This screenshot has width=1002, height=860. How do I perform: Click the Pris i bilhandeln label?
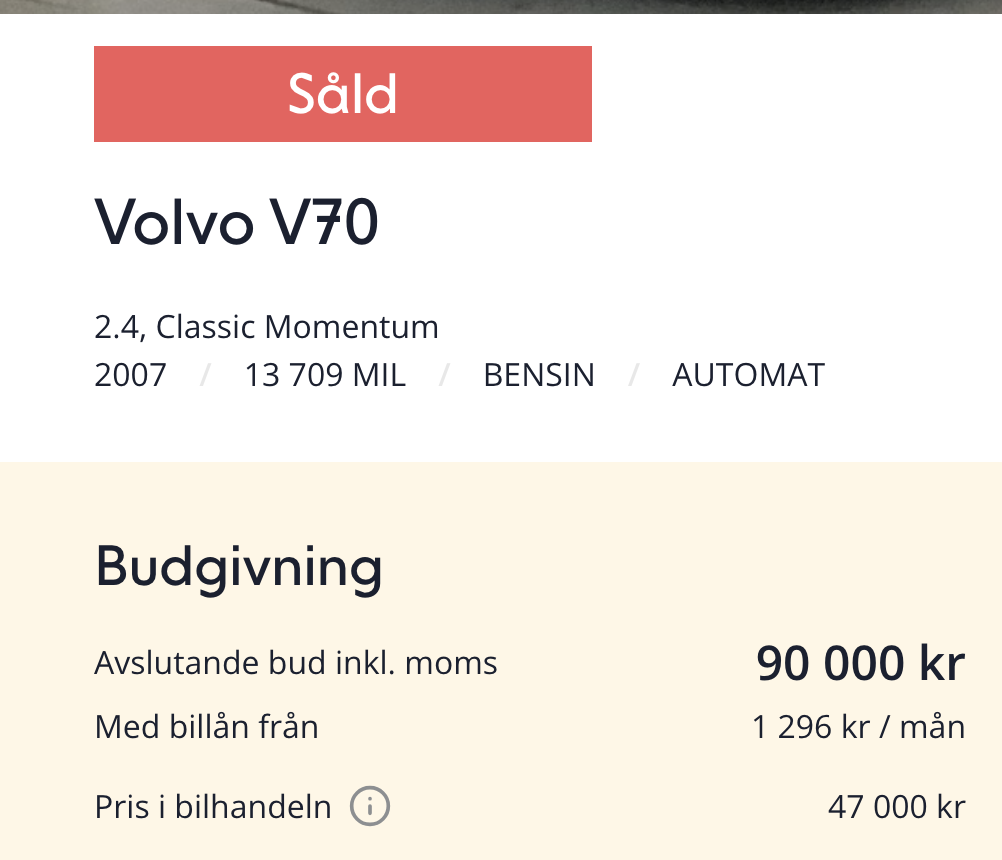(x=213, y=806)
